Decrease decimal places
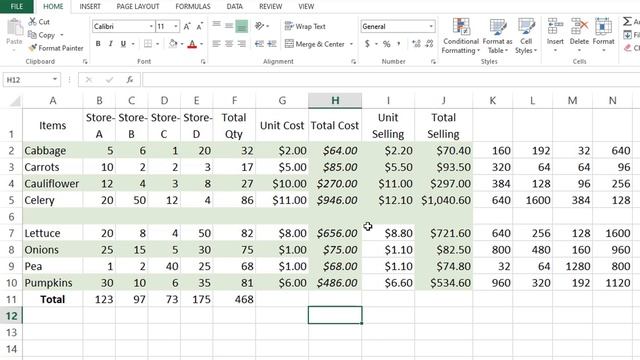The height and width of the screenshot is (360, 640). (x=429, y=44)
